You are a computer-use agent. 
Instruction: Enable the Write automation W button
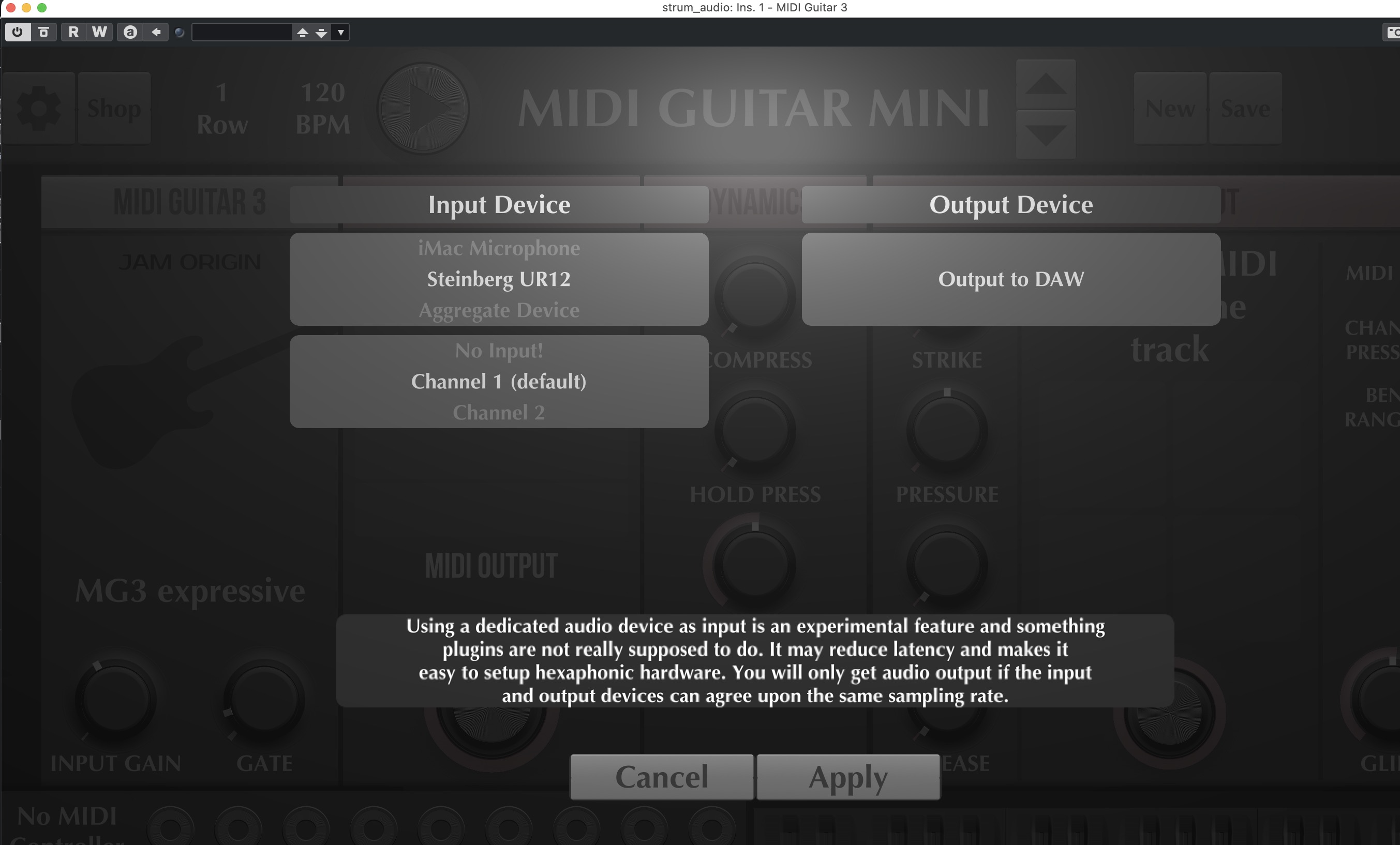click(x=99, y=32)
